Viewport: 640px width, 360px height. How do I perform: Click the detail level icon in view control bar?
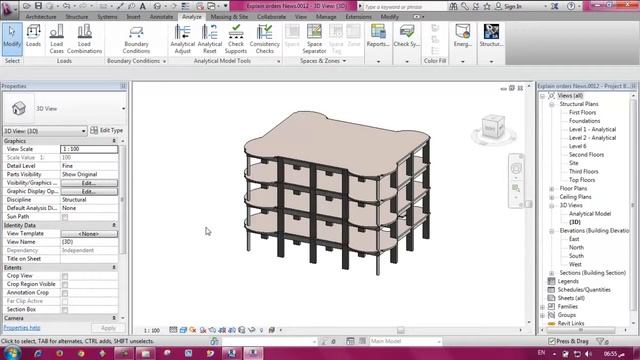pyautogui.click(x=173, y=330)
